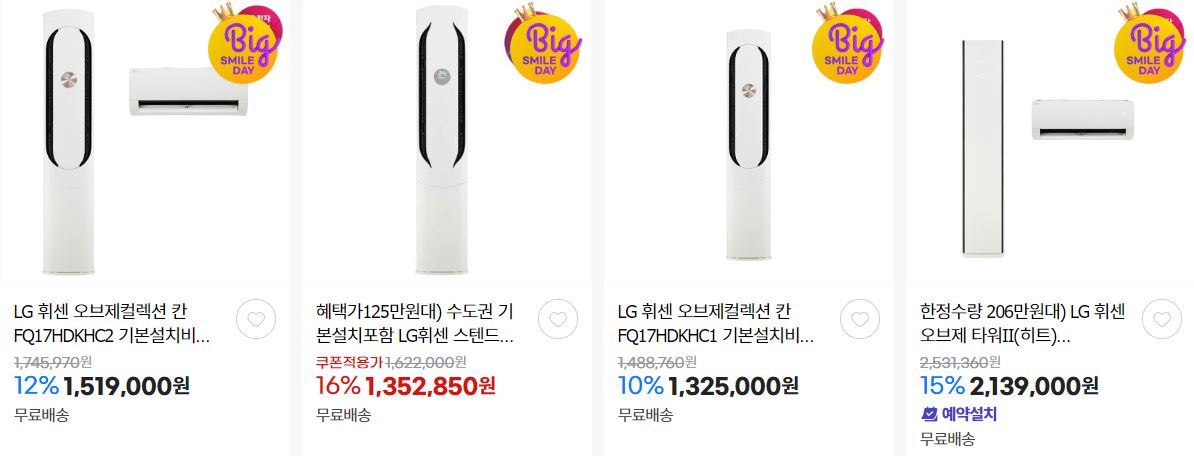The width and height of the screenshot is (1194, 456).
Task: Click the 1,519,000원 price
Action: [x=127, y=386]
